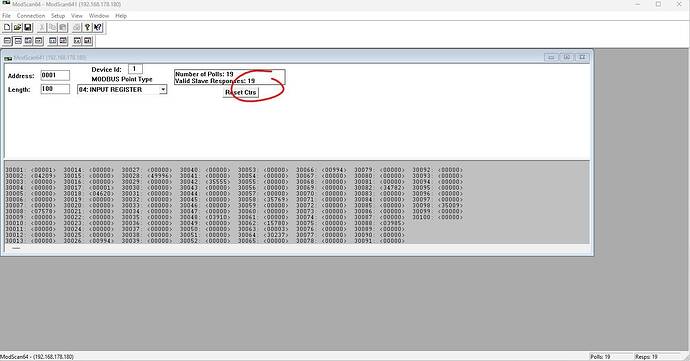
Task: Maximize the inner ModScan document window
Action: click(567, 57)
